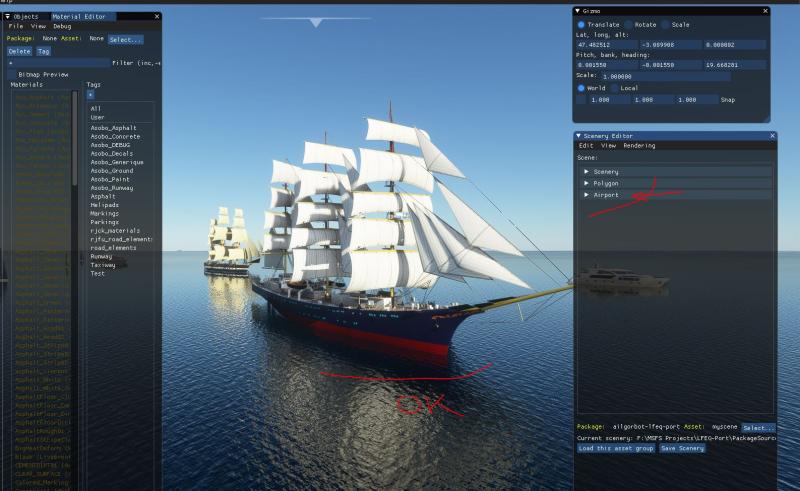Open the Rendering menu
Image resolution: width=800 pixels, height=491 pixels.
(x=639, y=145)
